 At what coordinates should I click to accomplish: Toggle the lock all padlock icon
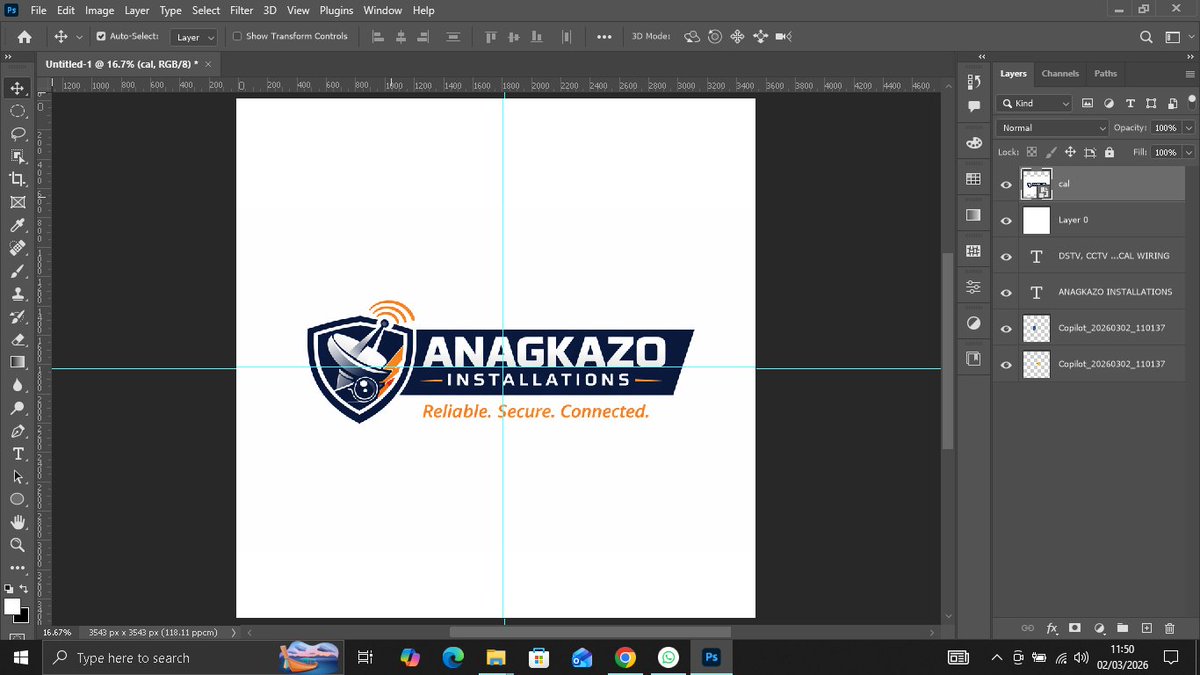1109,152
